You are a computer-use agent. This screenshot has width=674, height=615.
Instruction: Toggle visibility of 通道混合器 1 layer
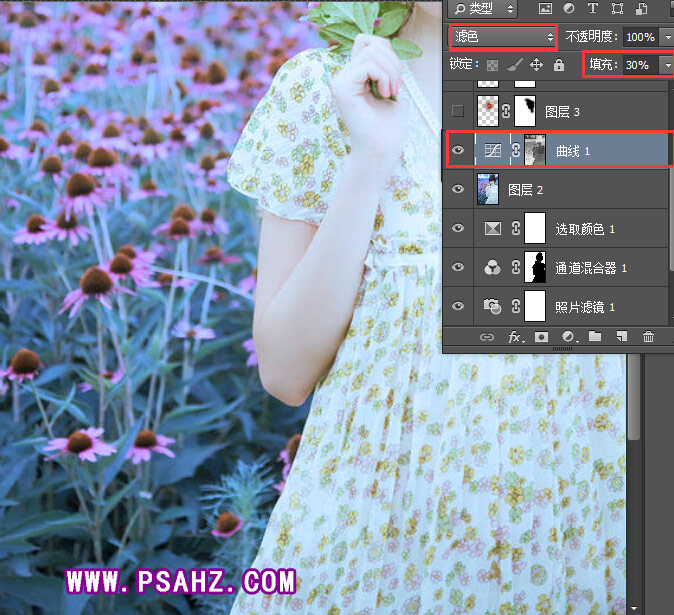pos(458,268)
